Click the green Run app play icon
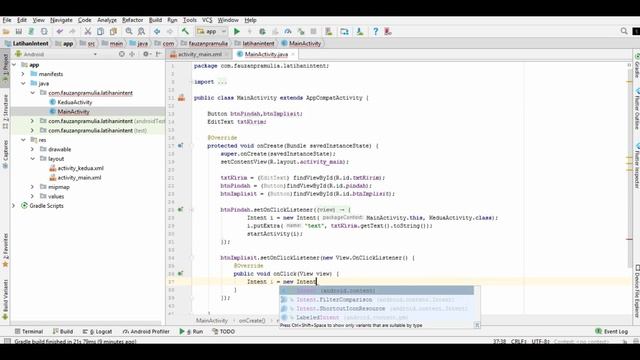640x360 pixels. click(x=237, y=31)
